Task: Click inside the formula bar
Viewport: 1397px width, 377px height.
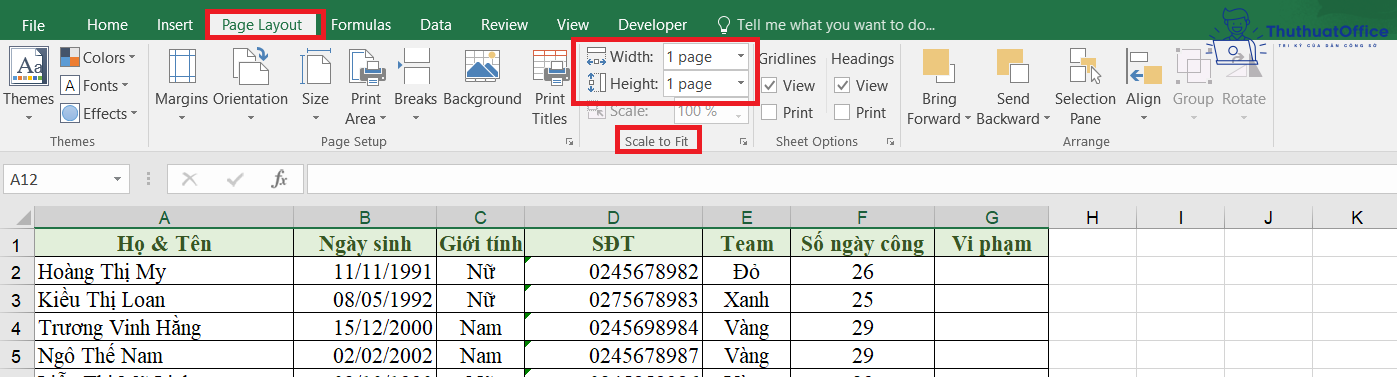Action: point(850,179)
